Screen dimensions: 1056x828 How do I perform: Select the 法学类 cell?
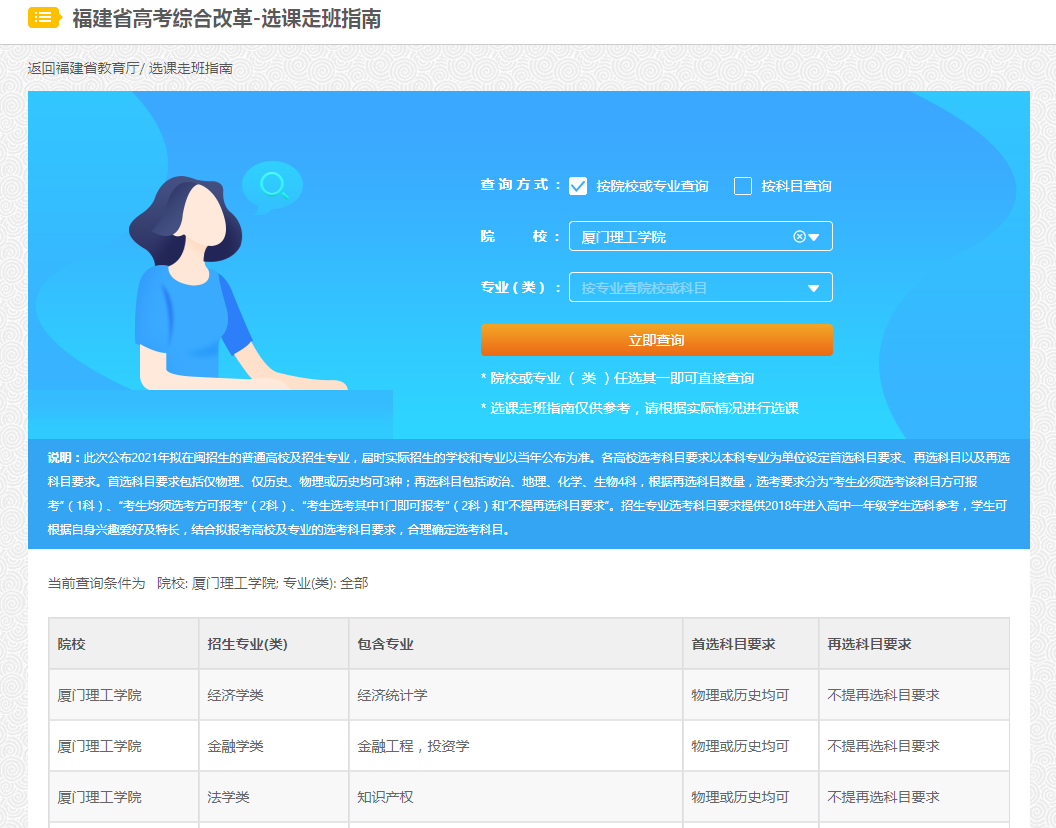click(x=274, y=797)
